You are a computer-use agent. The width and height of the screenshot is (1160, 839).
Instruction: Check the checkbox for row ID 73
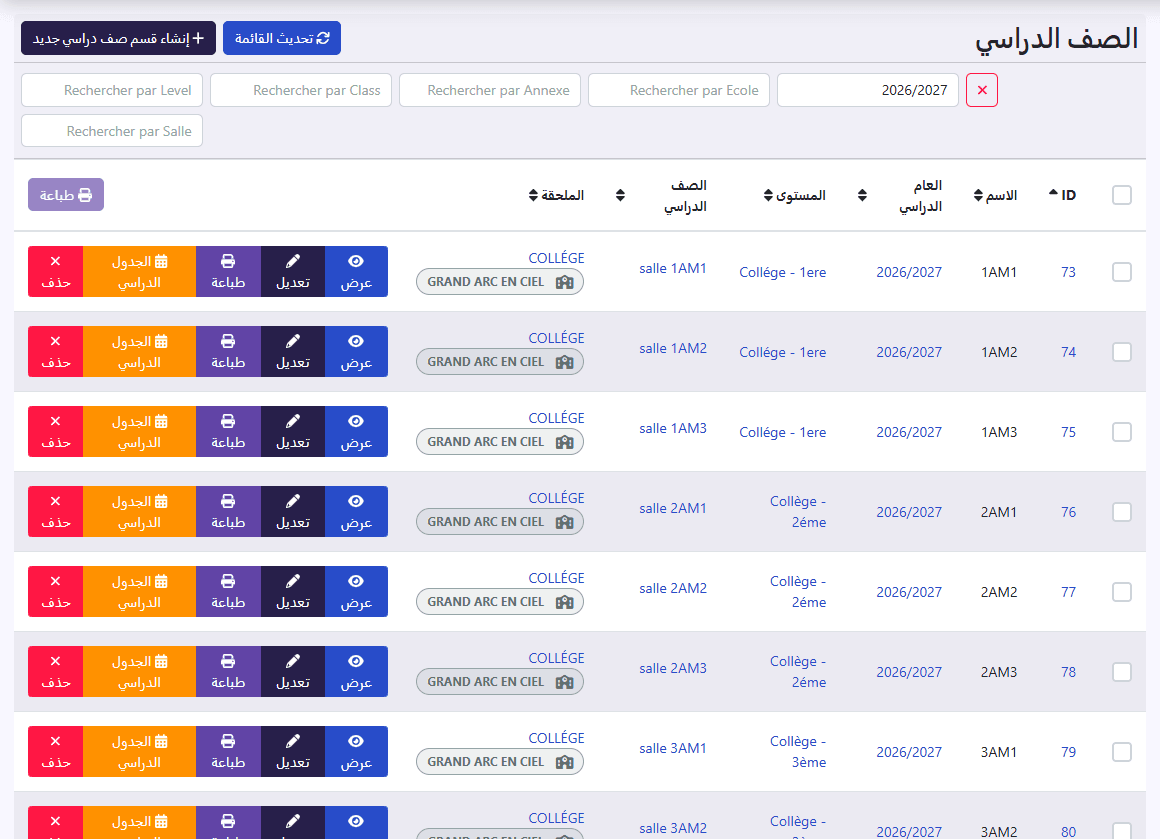pyautogui.click(x=1122, y=272)
